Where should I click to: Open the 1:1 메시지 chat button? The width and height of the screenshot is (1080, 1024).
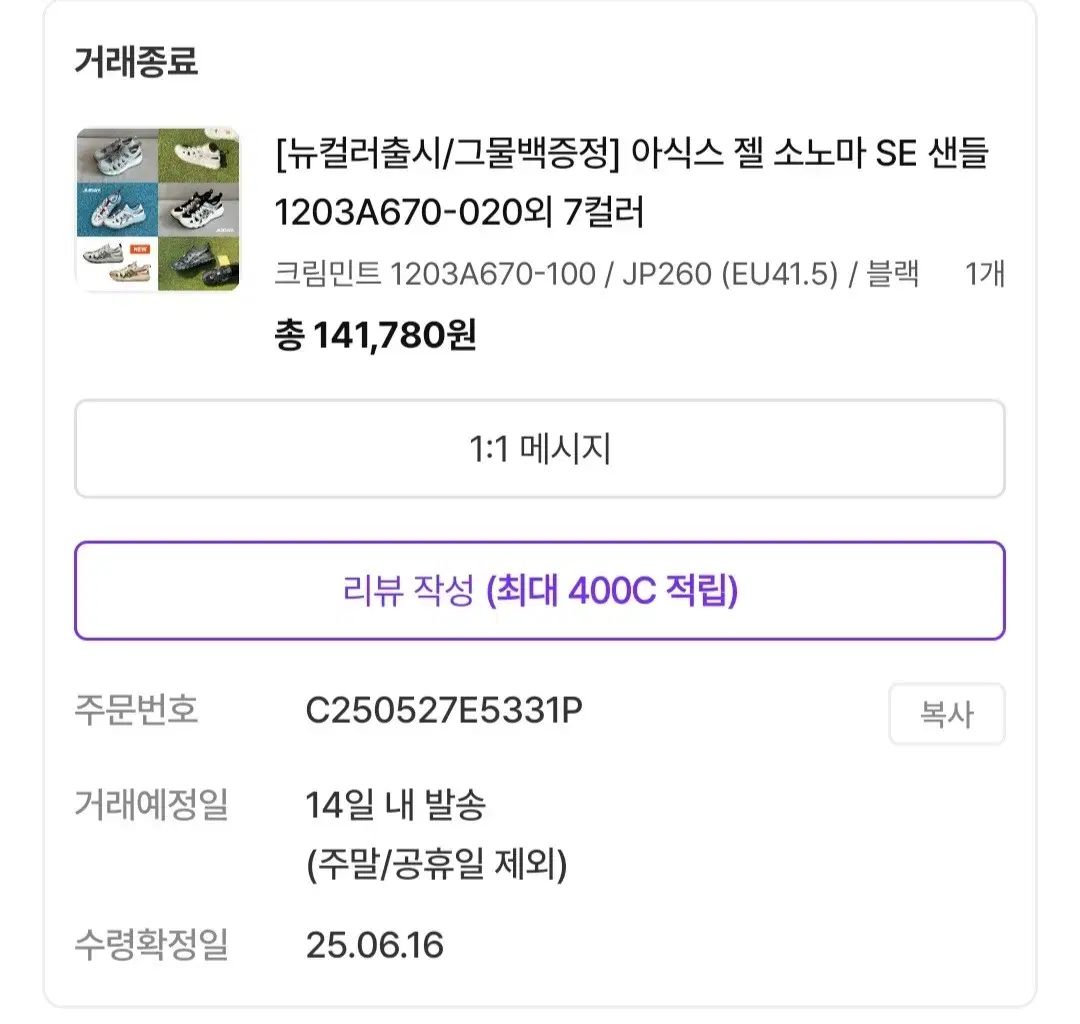click(539, 449)
